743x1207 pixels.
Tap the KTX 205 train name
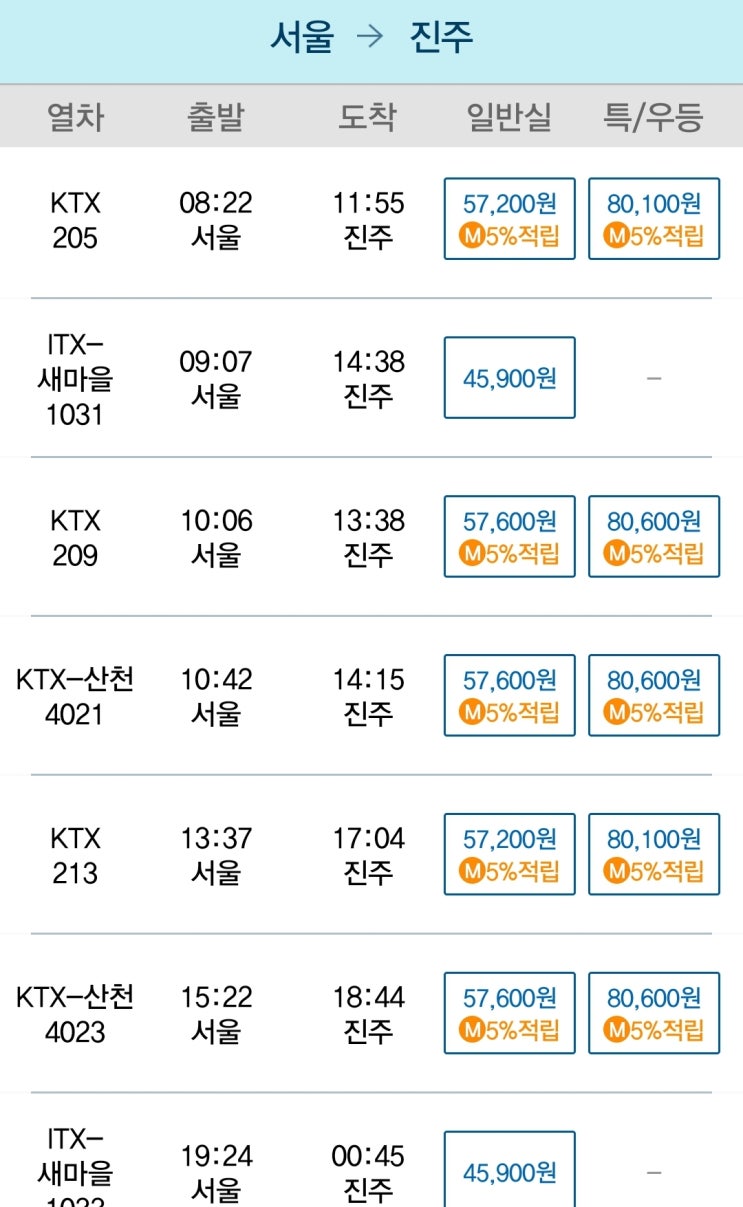[x=75, y=220]
